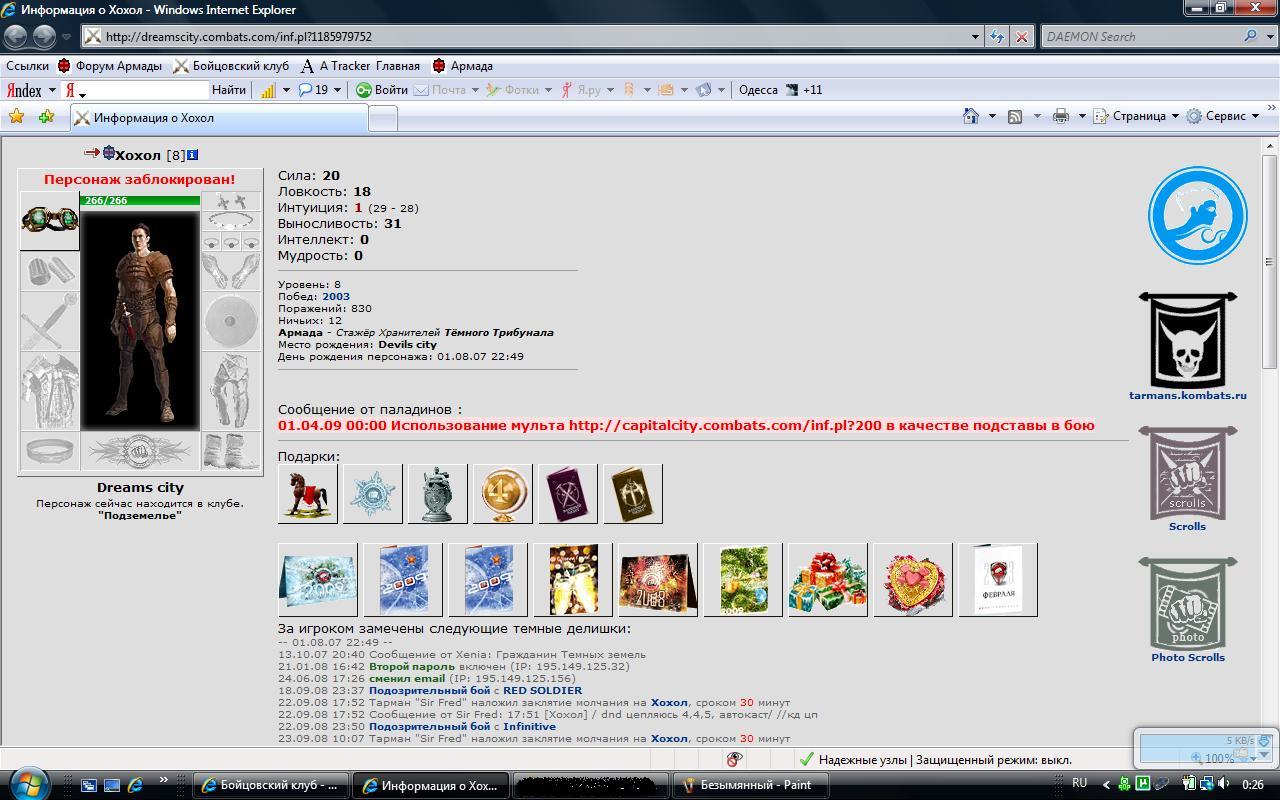This screenshot has width=1280, height=800.
Task: Open the Форум Армады favorites link
Action: [109, 66]
